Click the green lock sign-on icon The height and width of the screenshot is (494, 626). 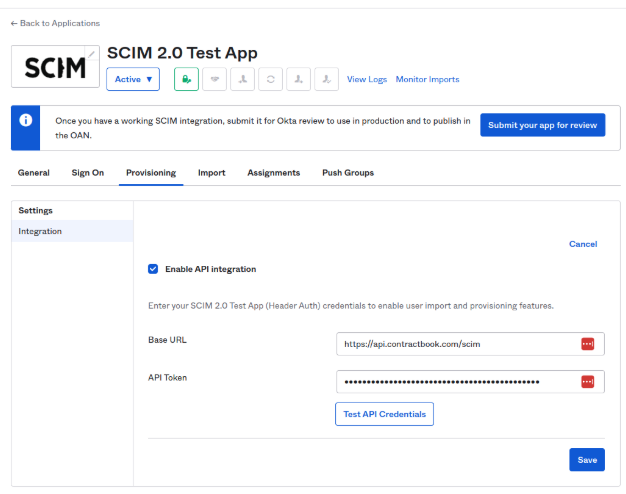click(186, 79)
